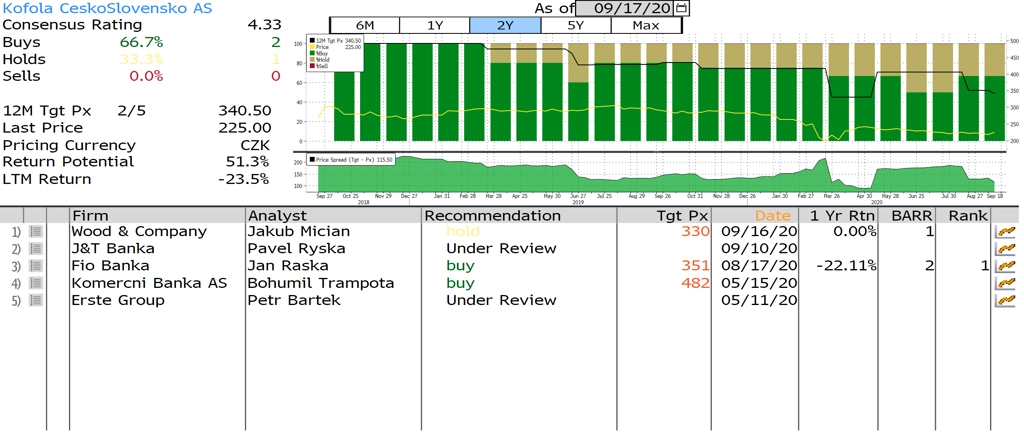Screen dimensions: 1024x434
Task: Open the J&T Banka row detail icon
Action: pos(36,249)
